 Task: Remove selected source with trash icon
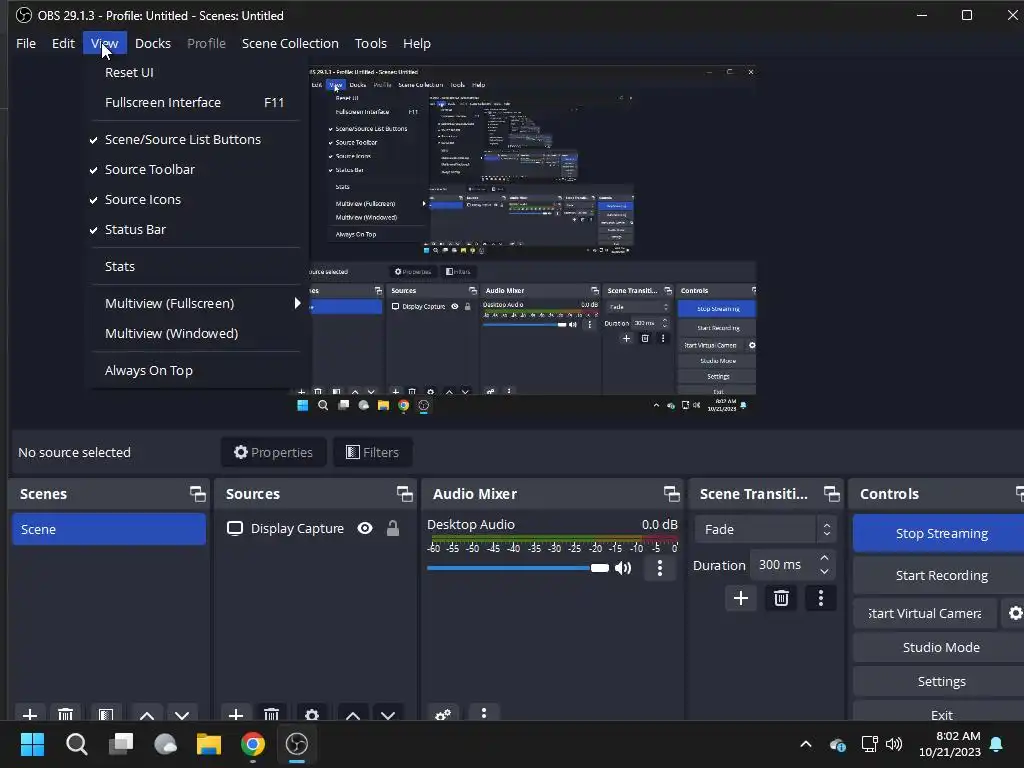271,714
